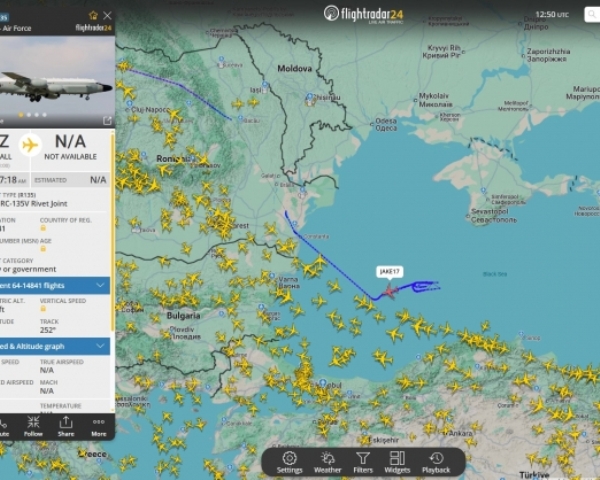Open the Widgets panel

397,462
